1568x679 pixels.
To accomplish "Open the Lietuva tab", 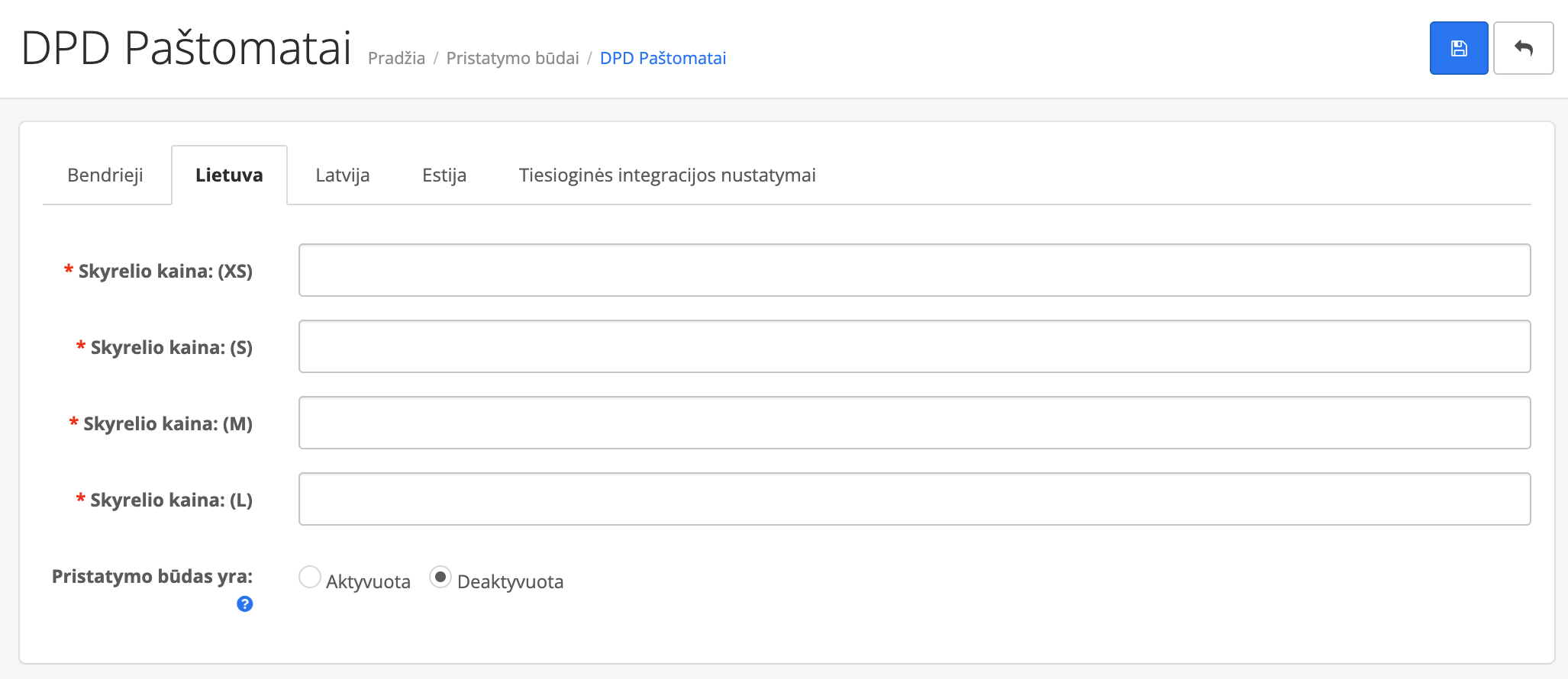I will (229, 175).
